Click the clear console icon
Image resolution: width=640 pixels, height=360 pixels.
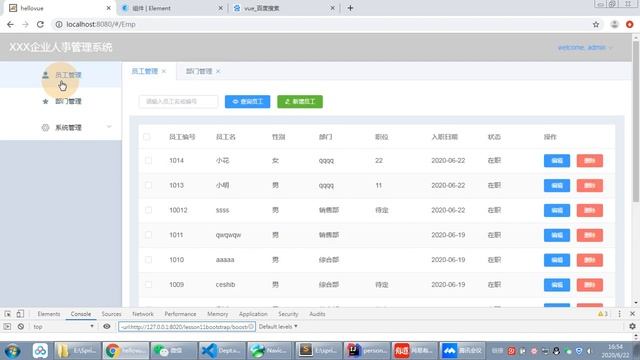pos(21,327)
